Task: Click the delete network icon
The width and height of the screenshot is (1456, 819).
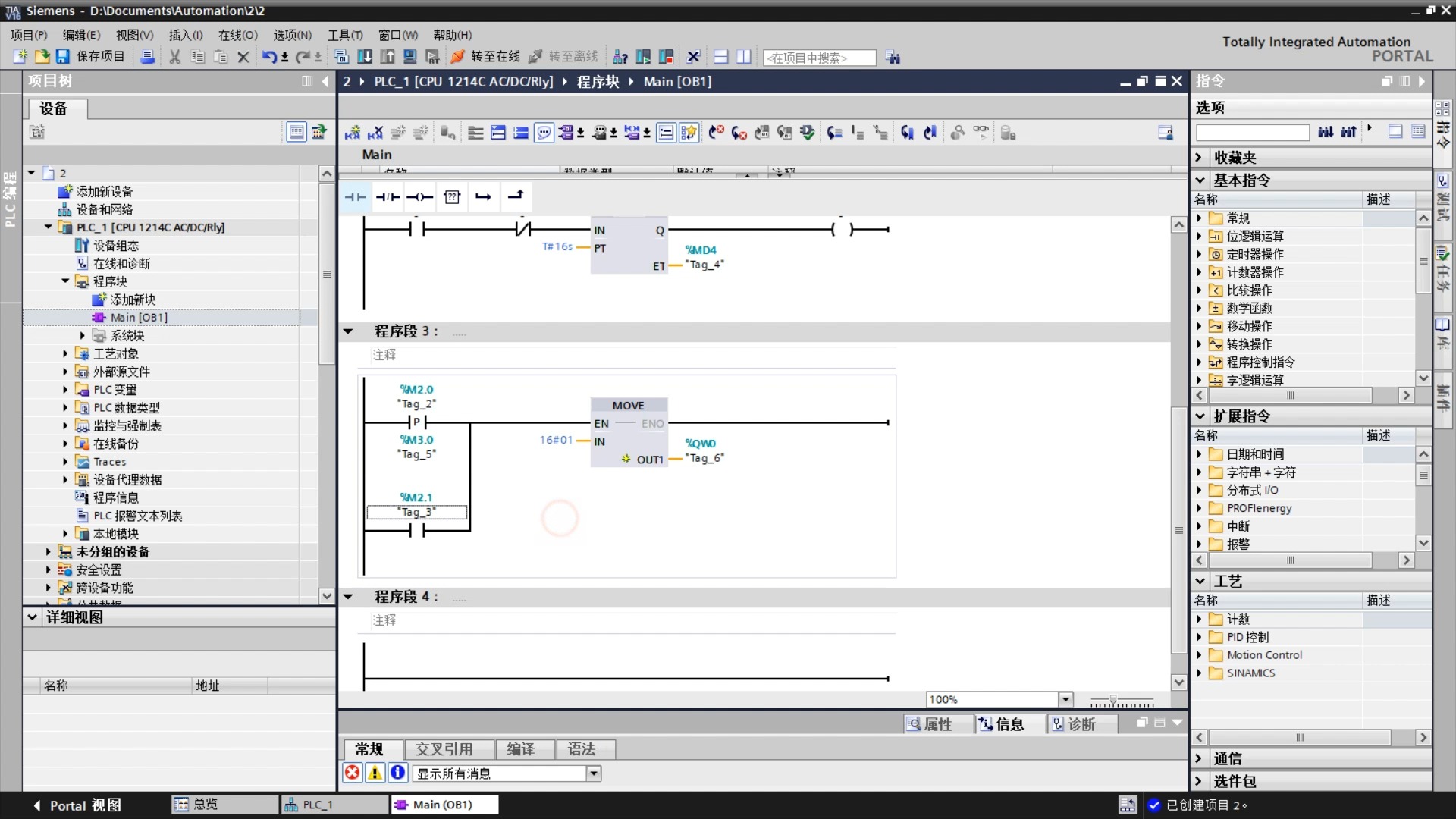Action: [375, 133]
